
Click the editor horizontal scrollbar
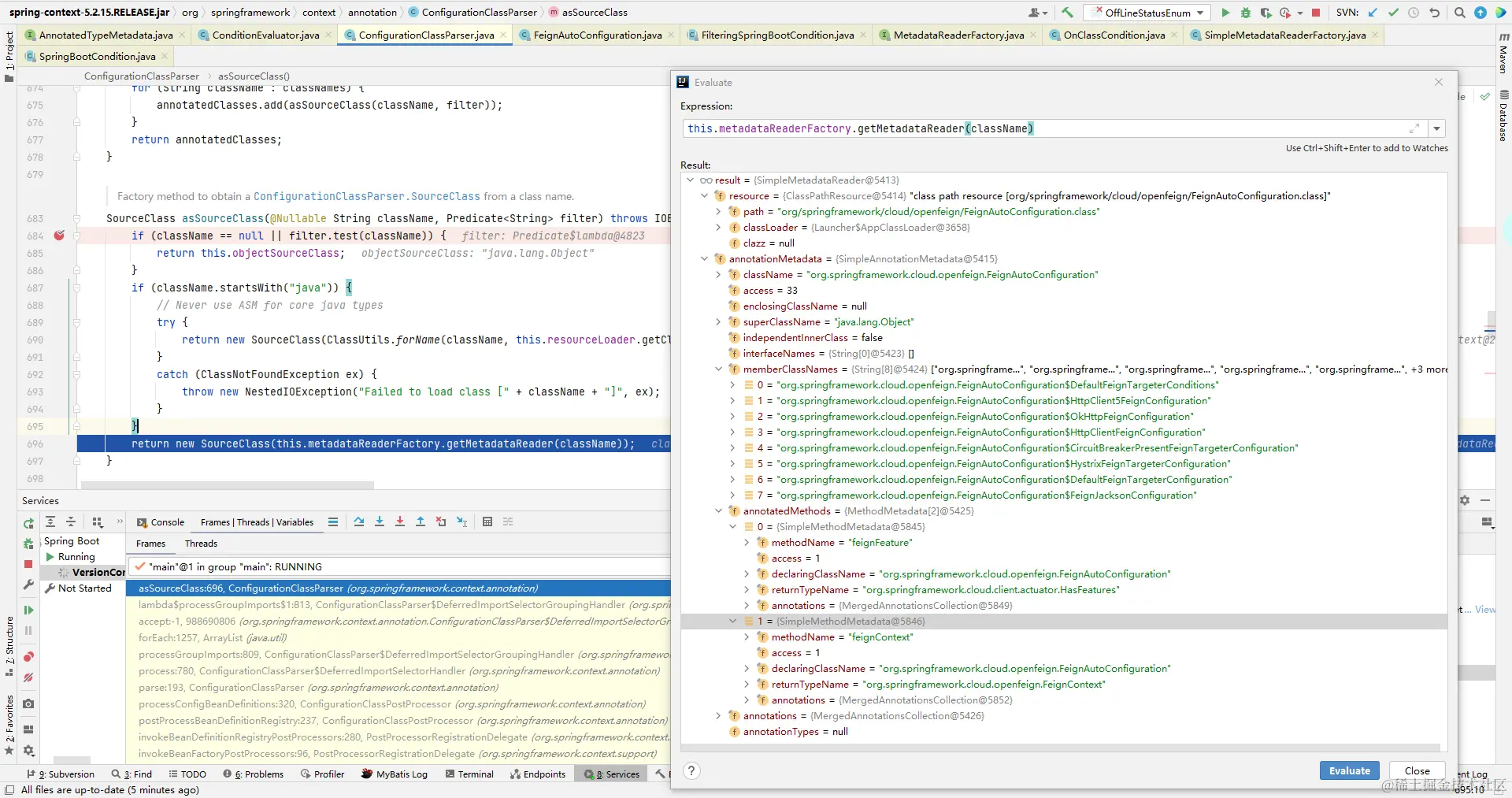pyautogui.click(x=228, y=485)
